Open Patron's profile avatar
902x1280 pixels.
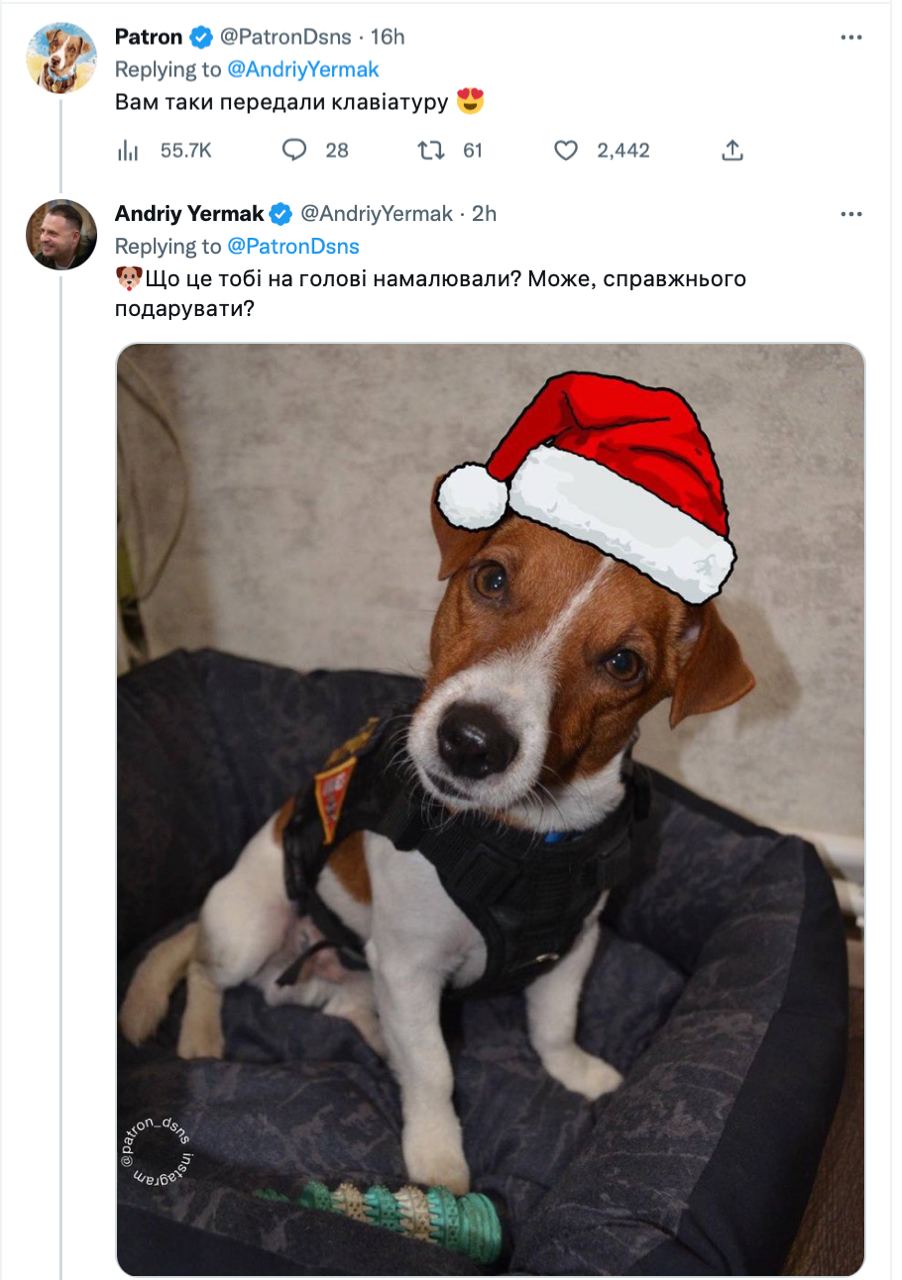click(61, 58)
